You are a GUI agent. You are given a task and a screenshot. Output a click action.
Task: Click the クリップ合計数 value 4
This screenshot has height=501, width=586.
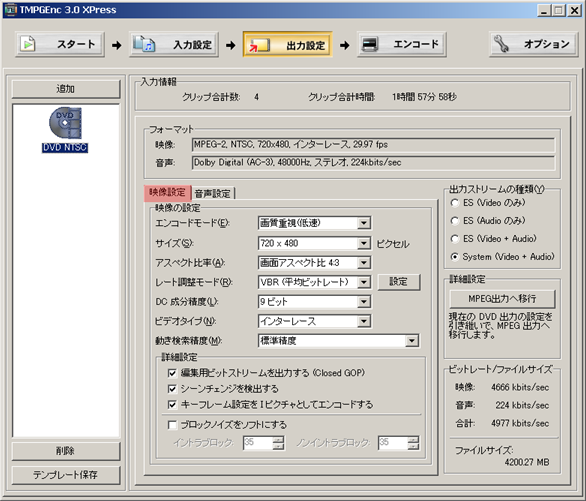(x=256, y=97)
